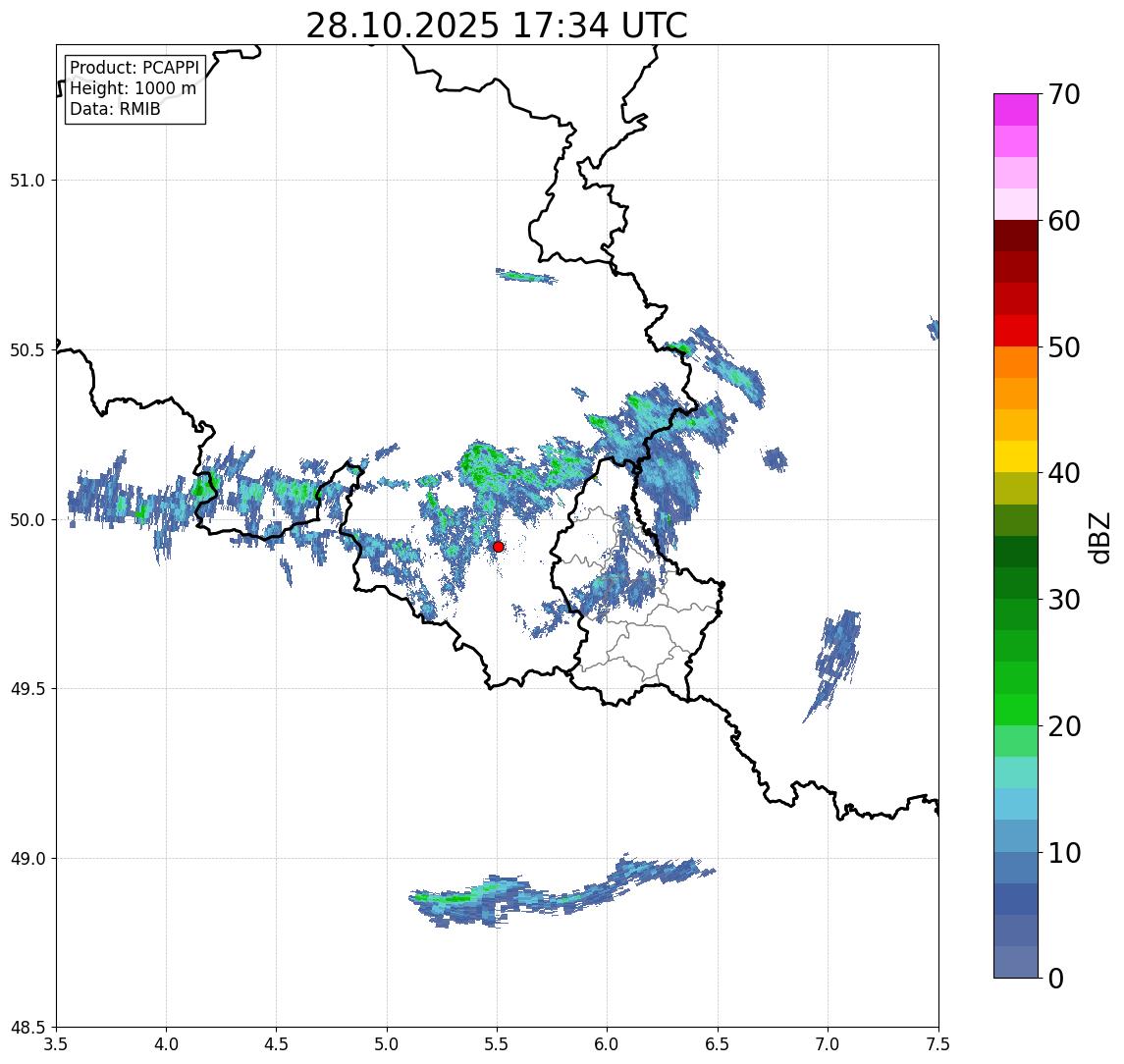Screen dimensions: 1124x1064
Task: Click the latitude axis label 51.0
Action: click(27, 180)
